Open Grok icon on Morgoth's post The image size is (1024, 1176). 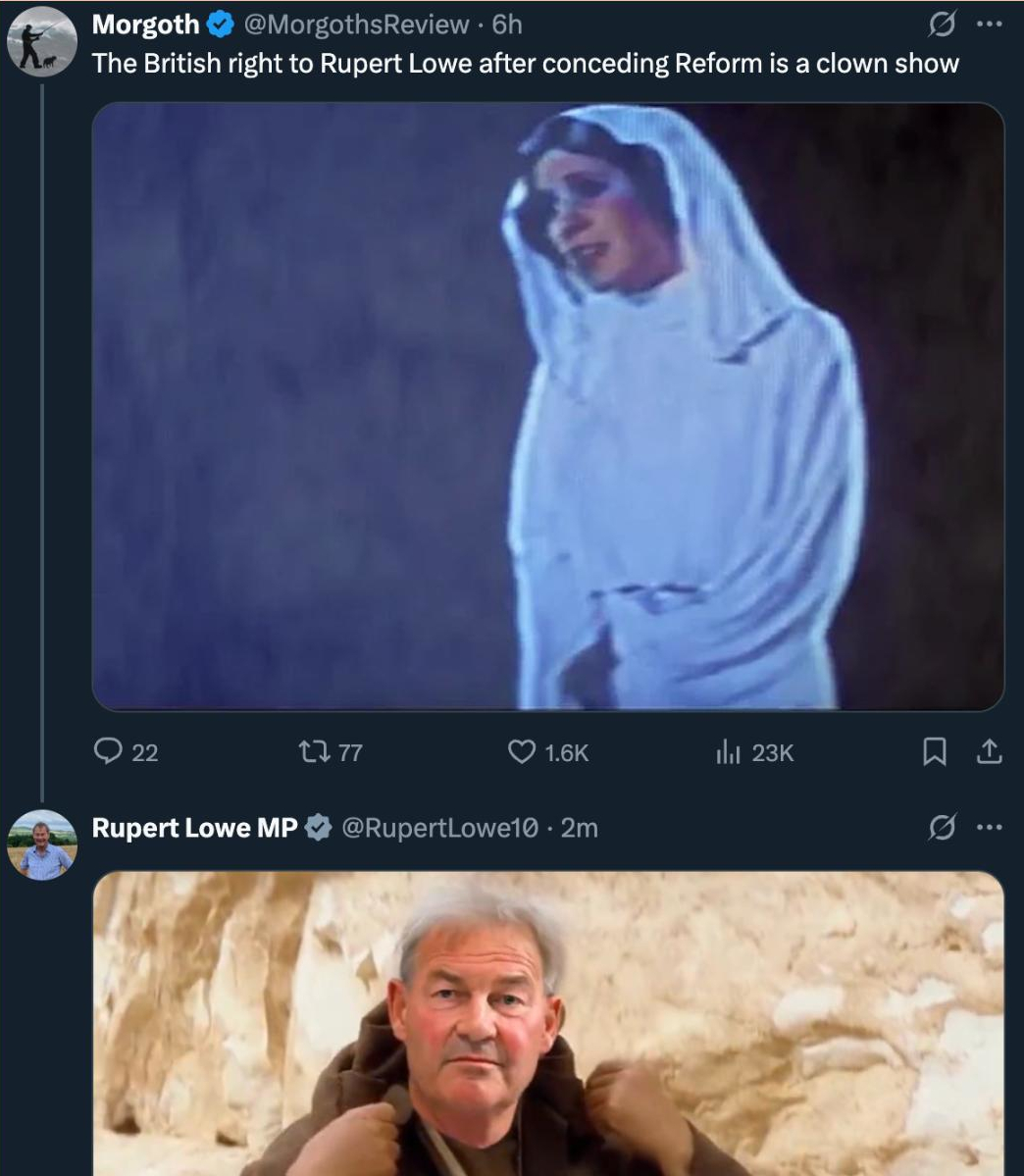[942, 25]
